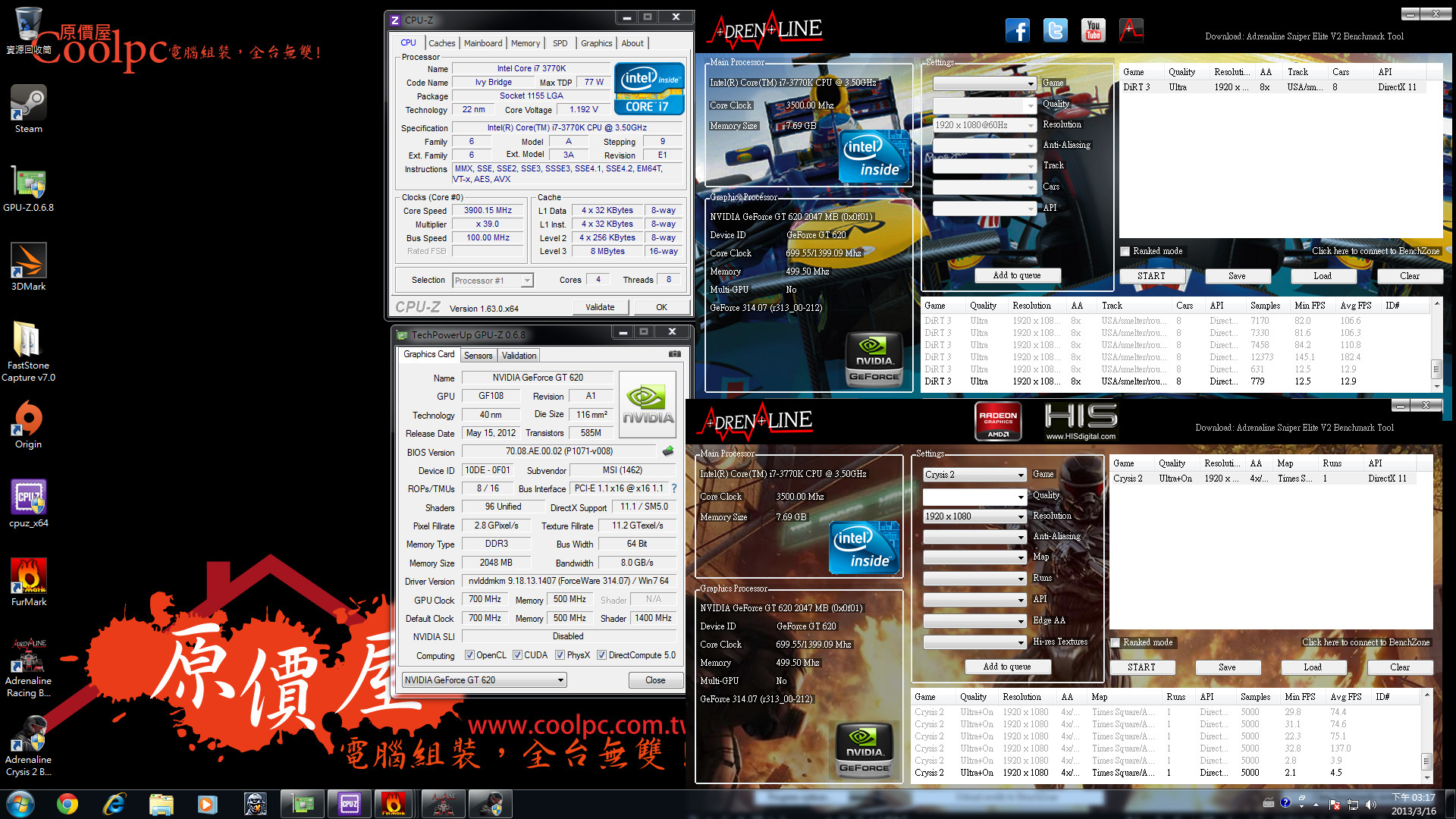This screenshot has height=819, width=1456.
Task: Click Save button in DiRT window
Action: tap(1237, 276)
